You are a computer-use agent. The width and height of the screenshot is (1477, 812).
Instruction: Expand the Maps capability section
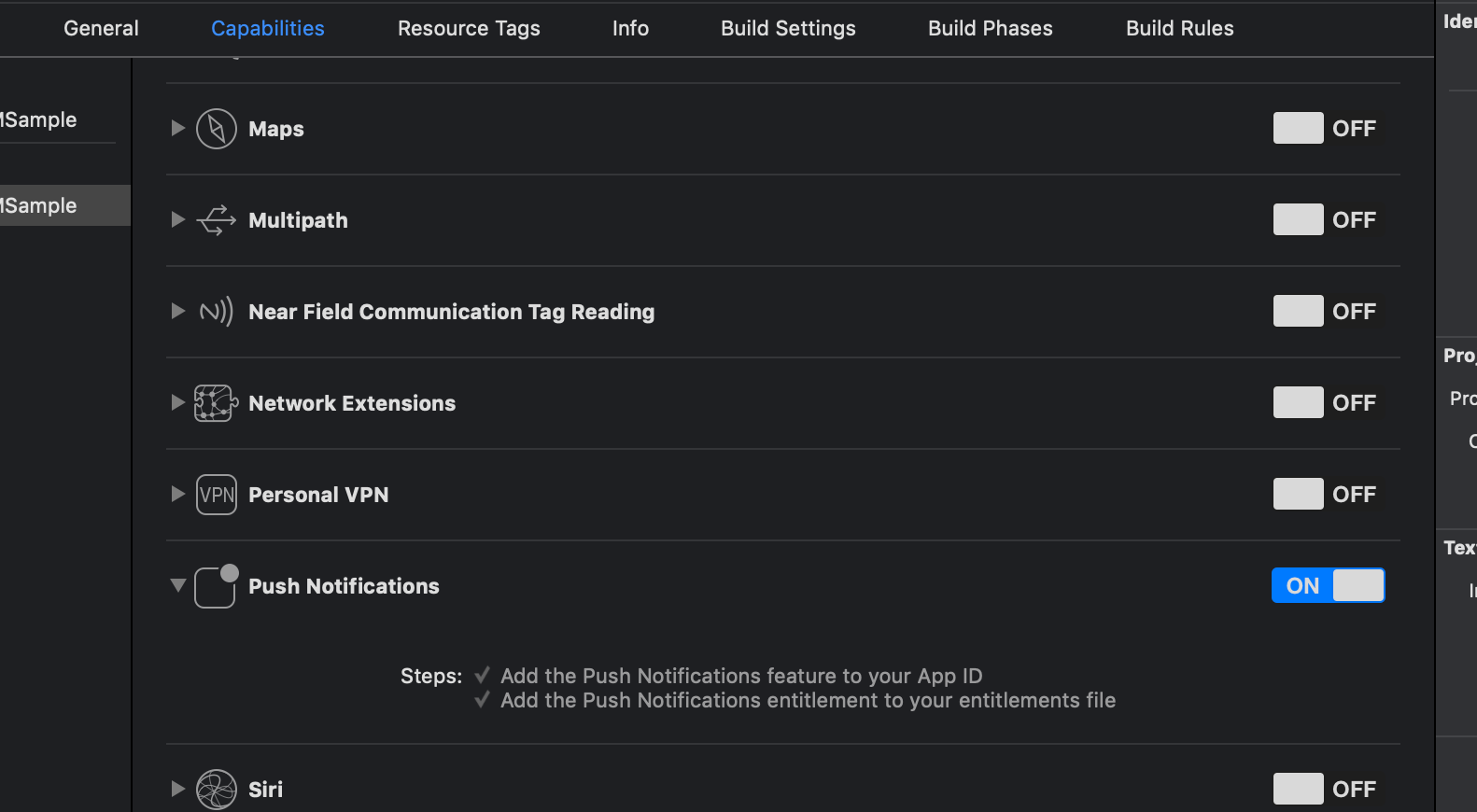[177, 129]
